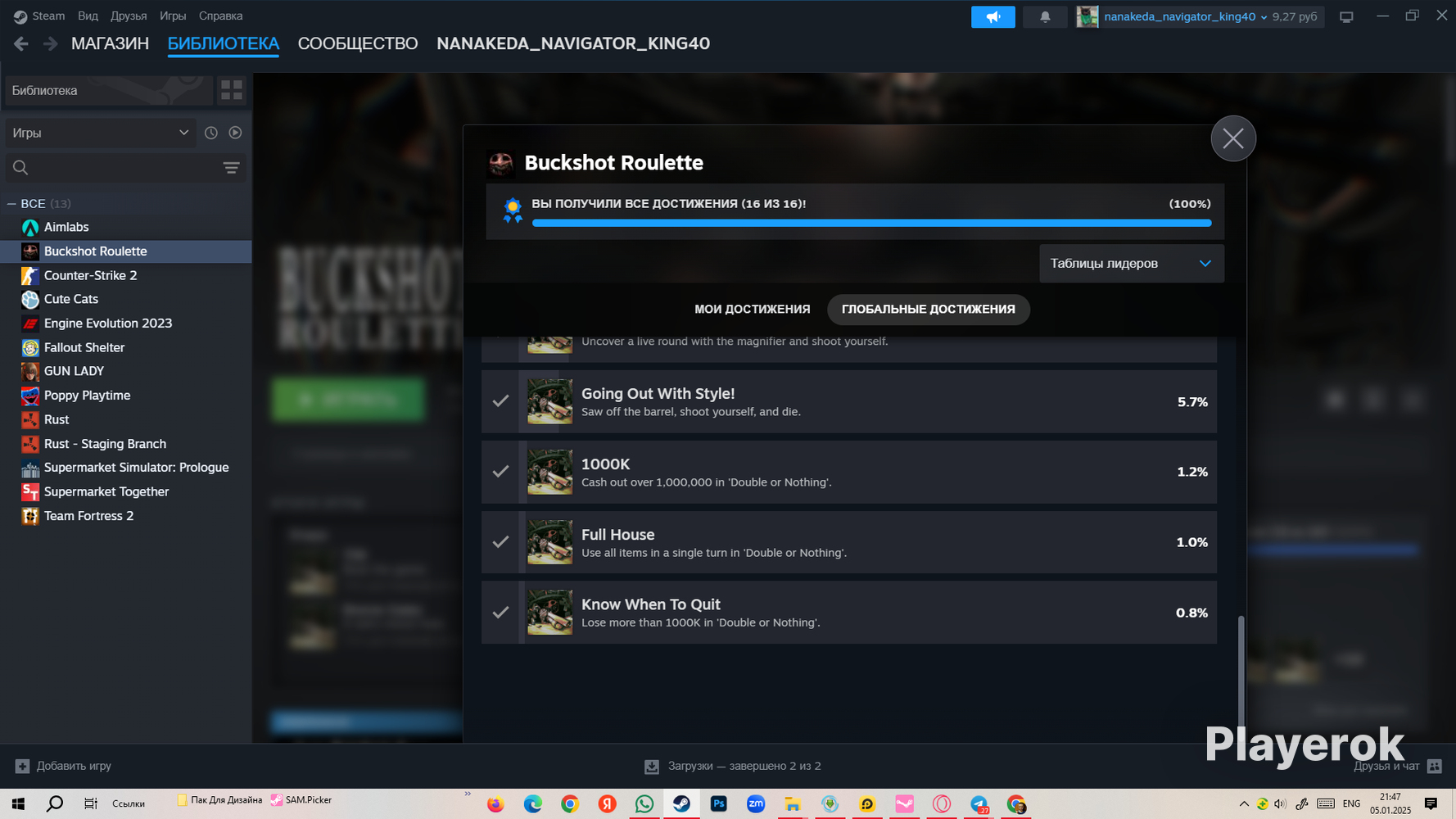
Task: Show ready-to-play games filter icon
Action: pyautogui.click(x=235, y=133)
